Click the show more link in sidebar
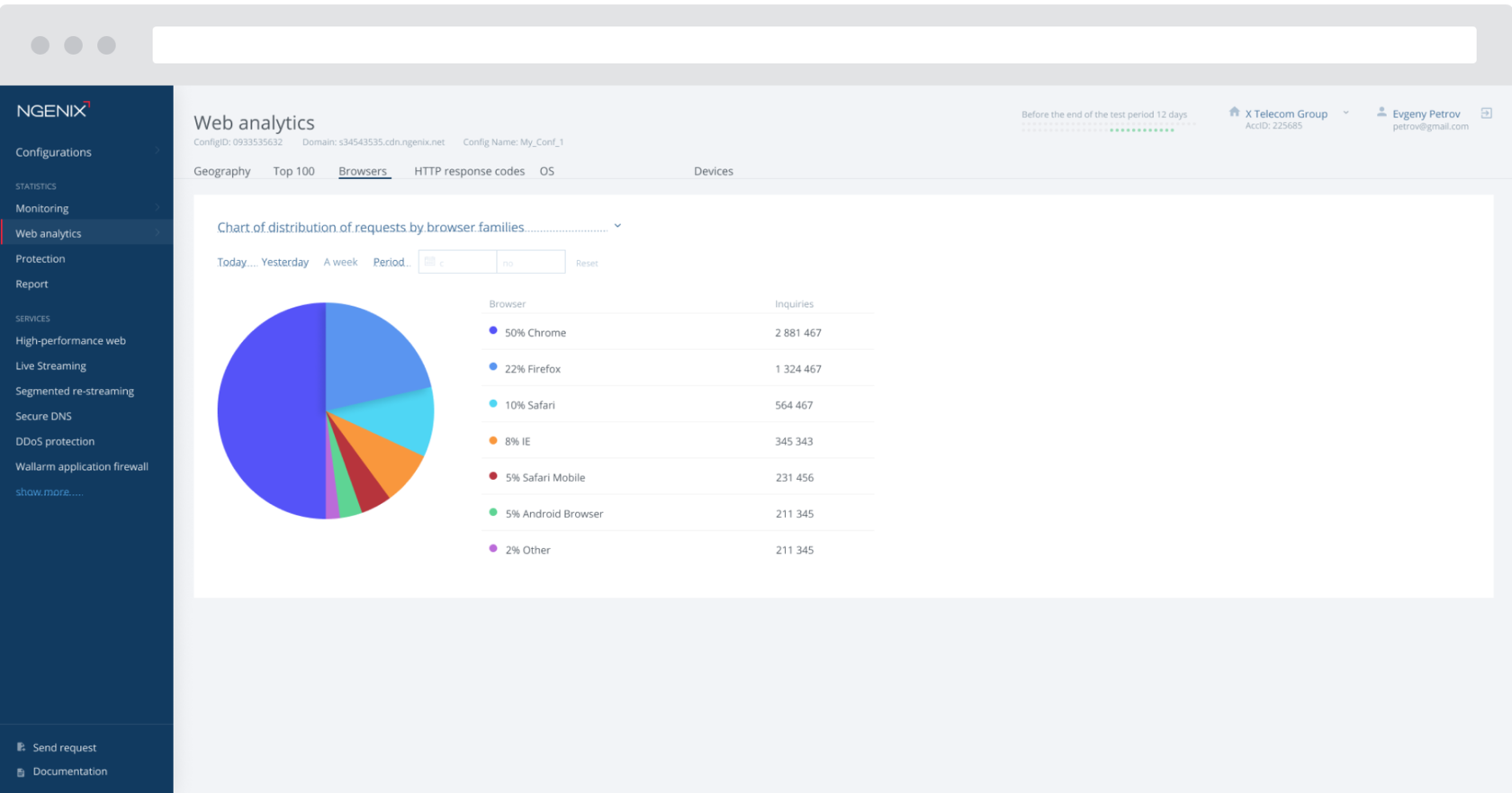Screen dimensions: 1512x793 click(x=49, y=491)
